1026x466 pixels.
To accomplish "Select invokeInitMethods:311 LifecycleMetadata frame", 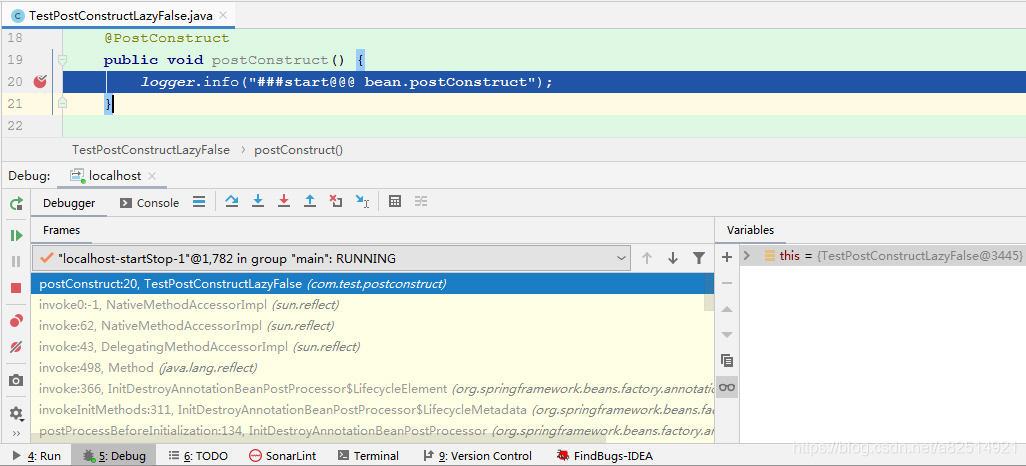I will click(373, 410).
